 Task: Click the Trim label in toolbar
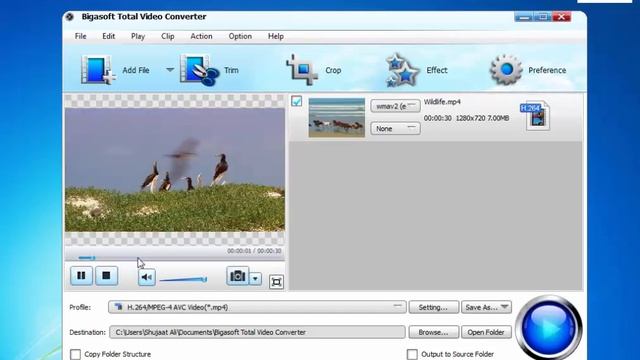tap(231, 70)
